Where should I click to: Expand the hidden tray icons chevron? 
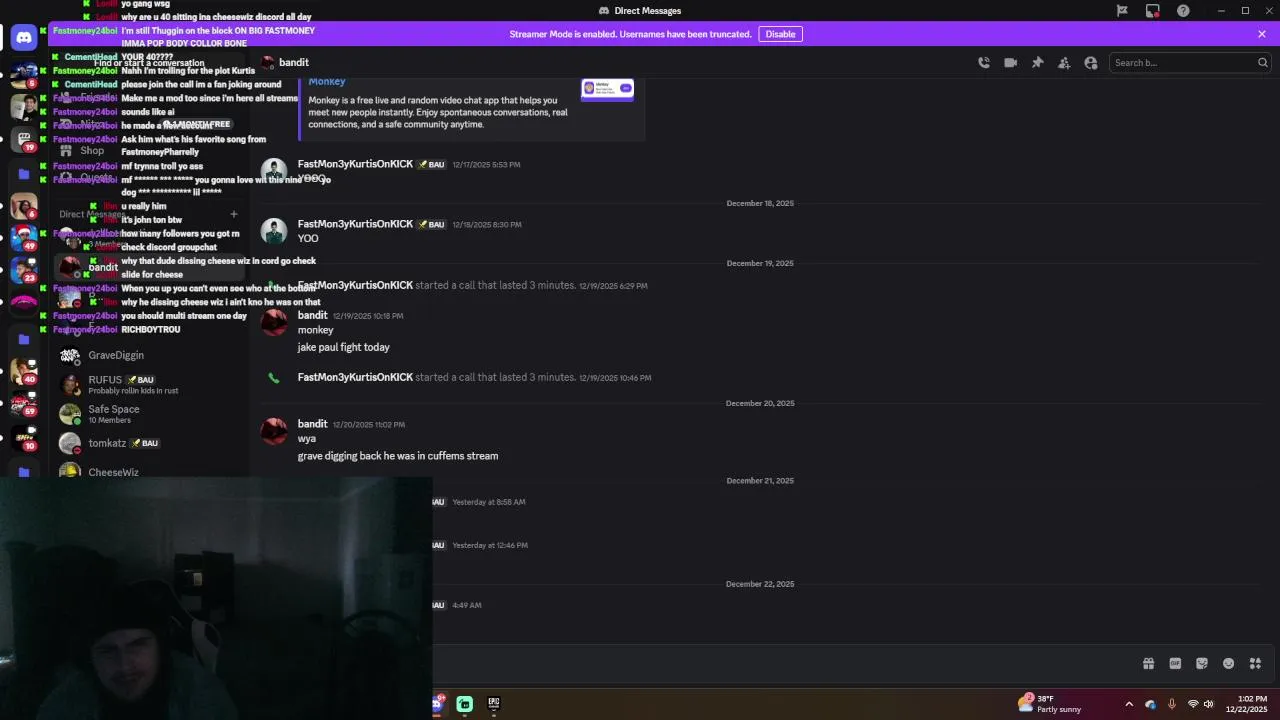[1129, 704]
